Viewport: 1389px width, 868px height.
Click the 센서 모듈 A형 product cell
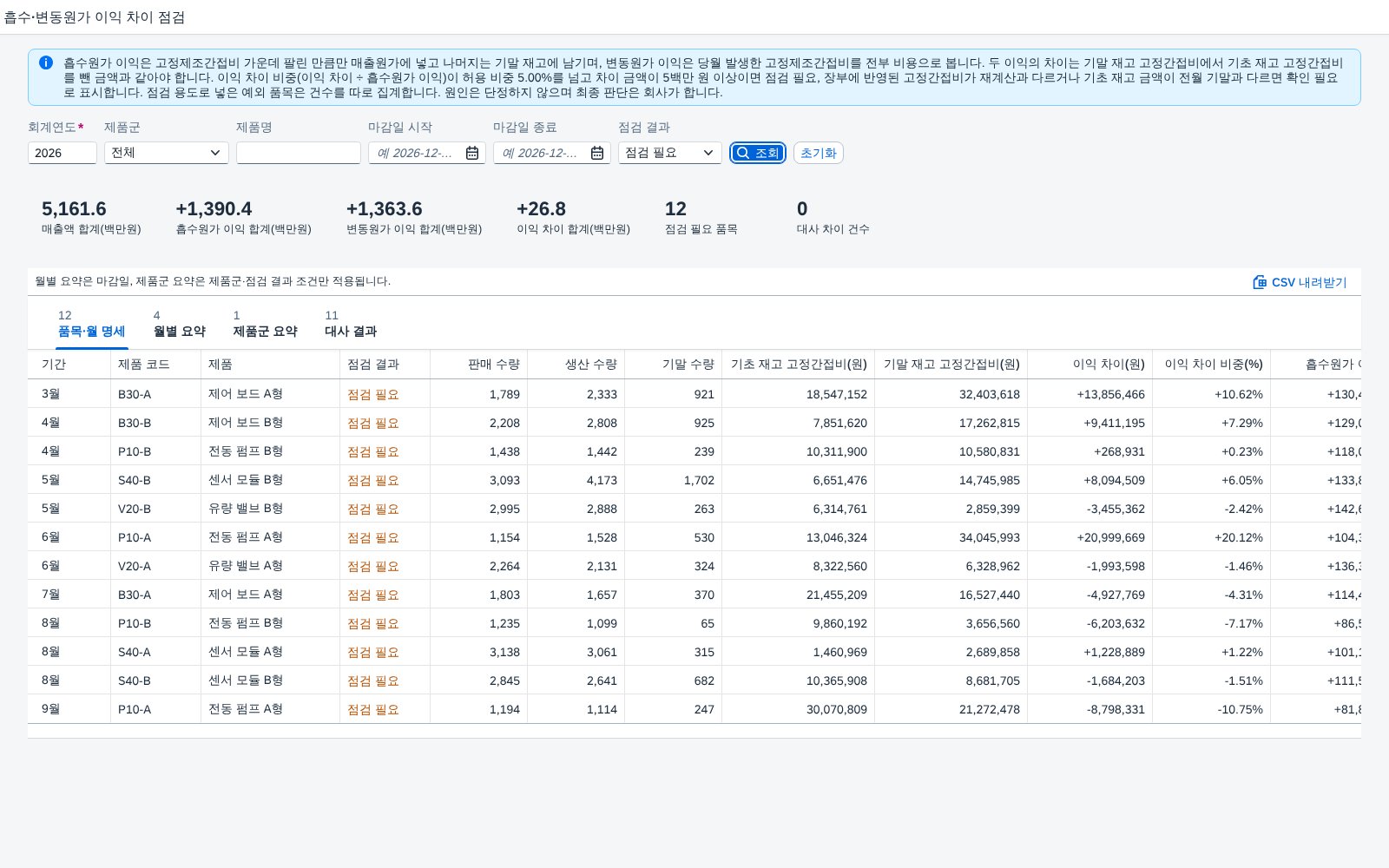click(x=271, y=652)
